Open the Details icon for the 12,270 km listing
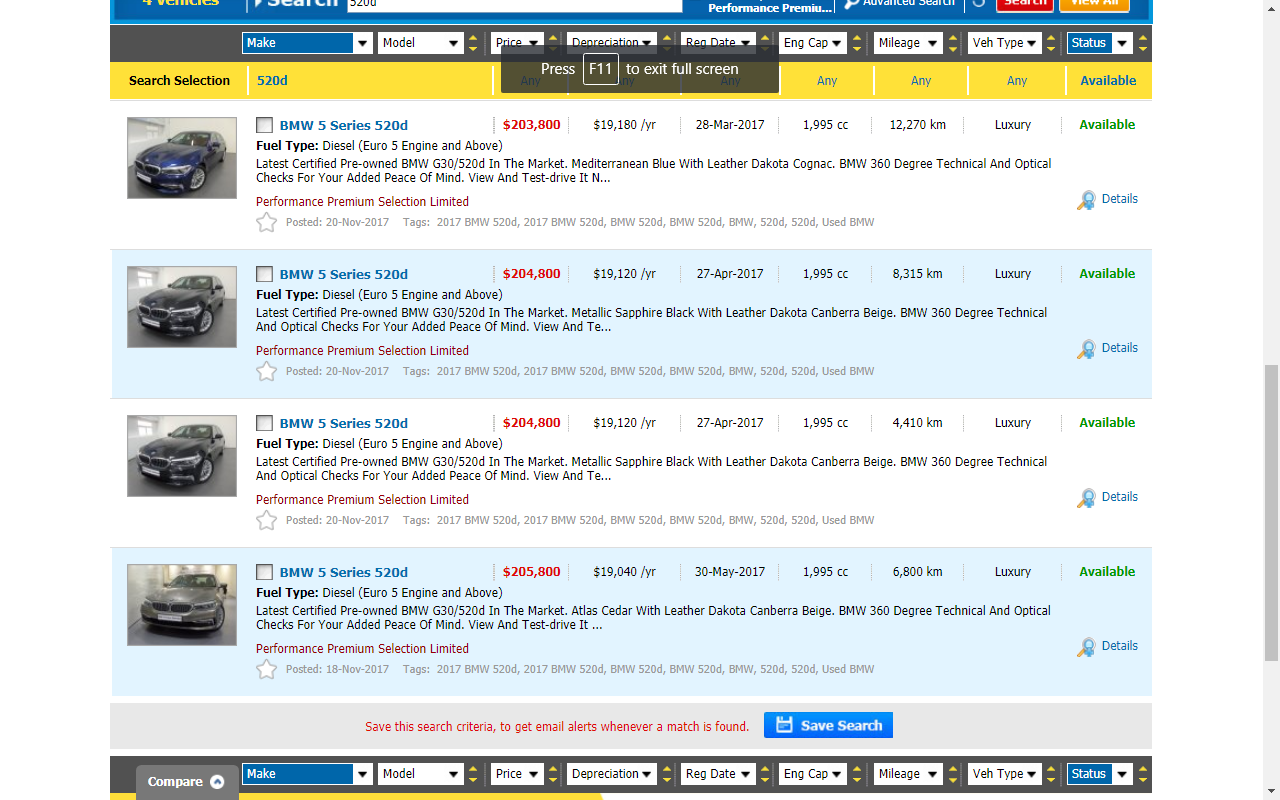Viewport: 1280px width, 800px height. tap(1086, 200)
